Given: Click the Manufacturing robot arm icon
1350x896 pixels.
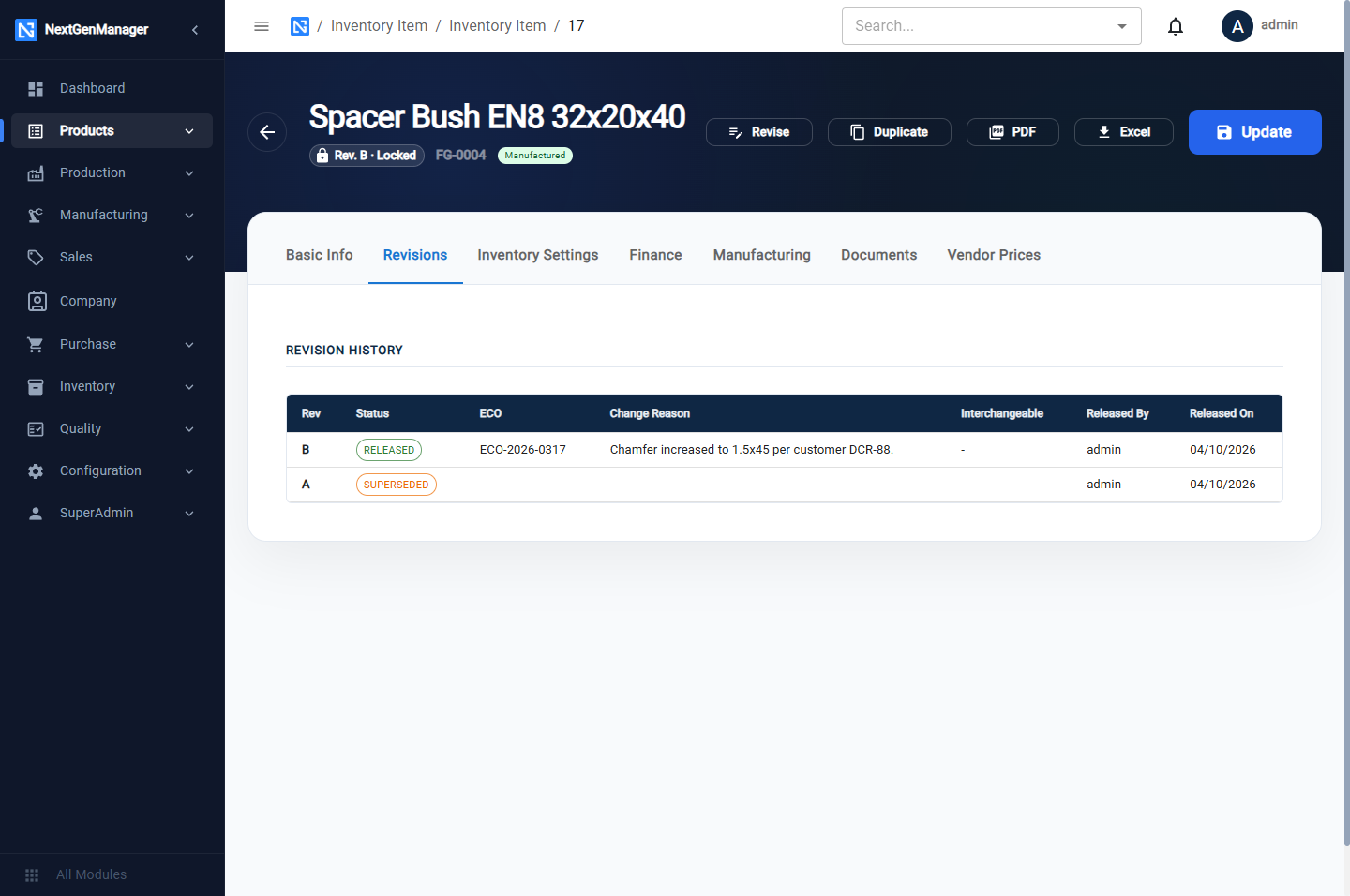Looking at the screenshot, I should pos(36,215).
